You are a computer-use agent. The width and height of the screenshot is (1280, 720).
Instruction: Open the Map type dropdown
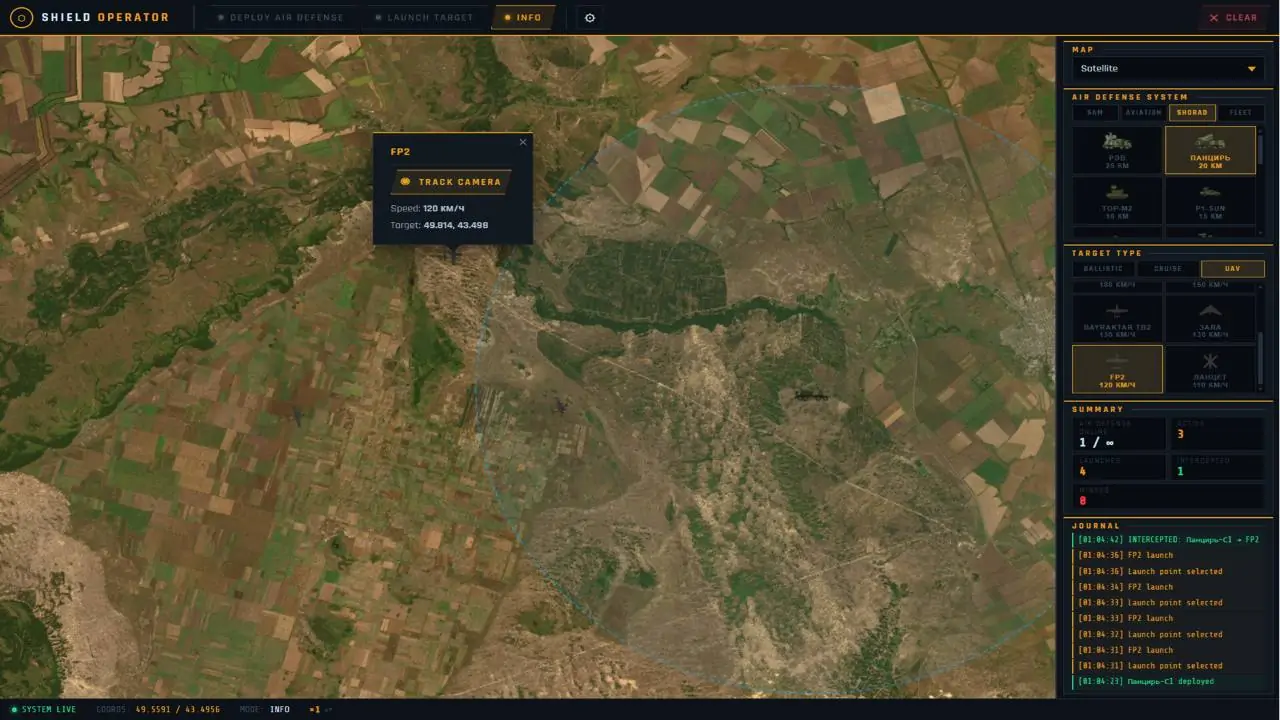click(x=1168, y=68)
